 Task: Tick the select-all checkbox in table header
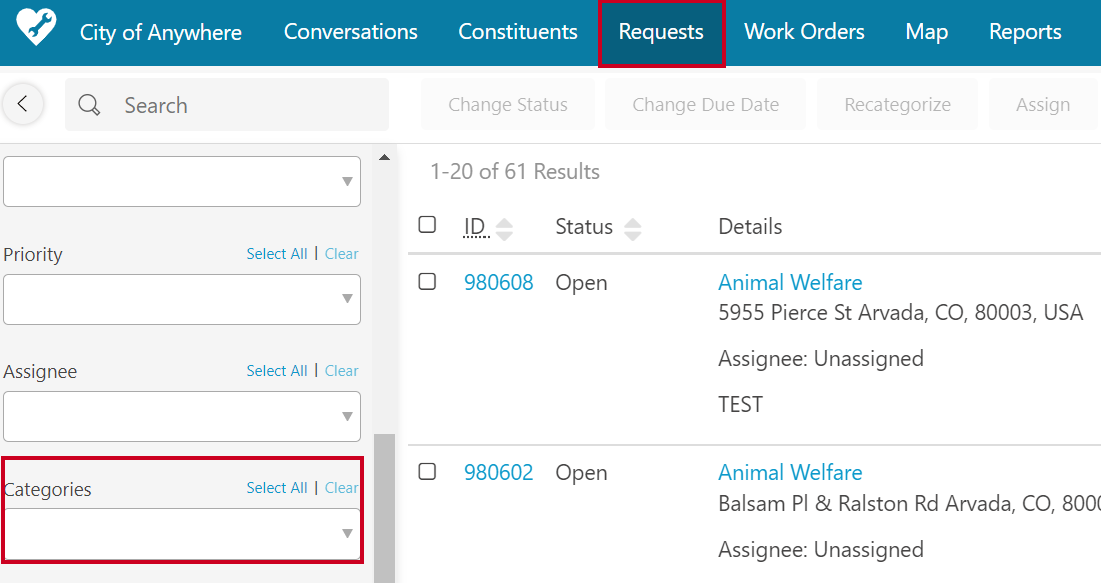[427, 224]
